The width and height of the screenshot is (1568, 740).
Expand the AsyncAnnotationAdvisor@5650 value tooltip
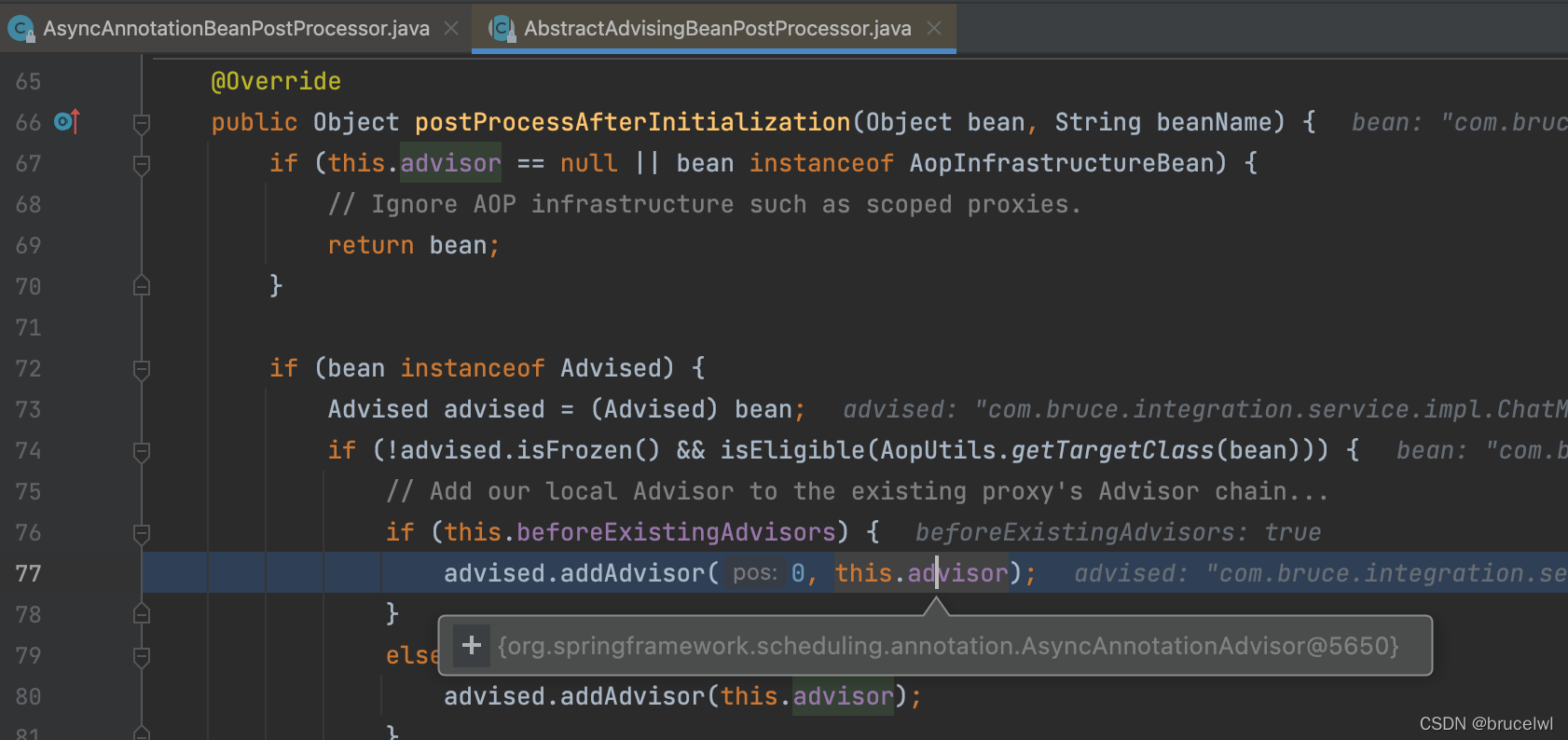pyautogui.click(x=472, y=645)
